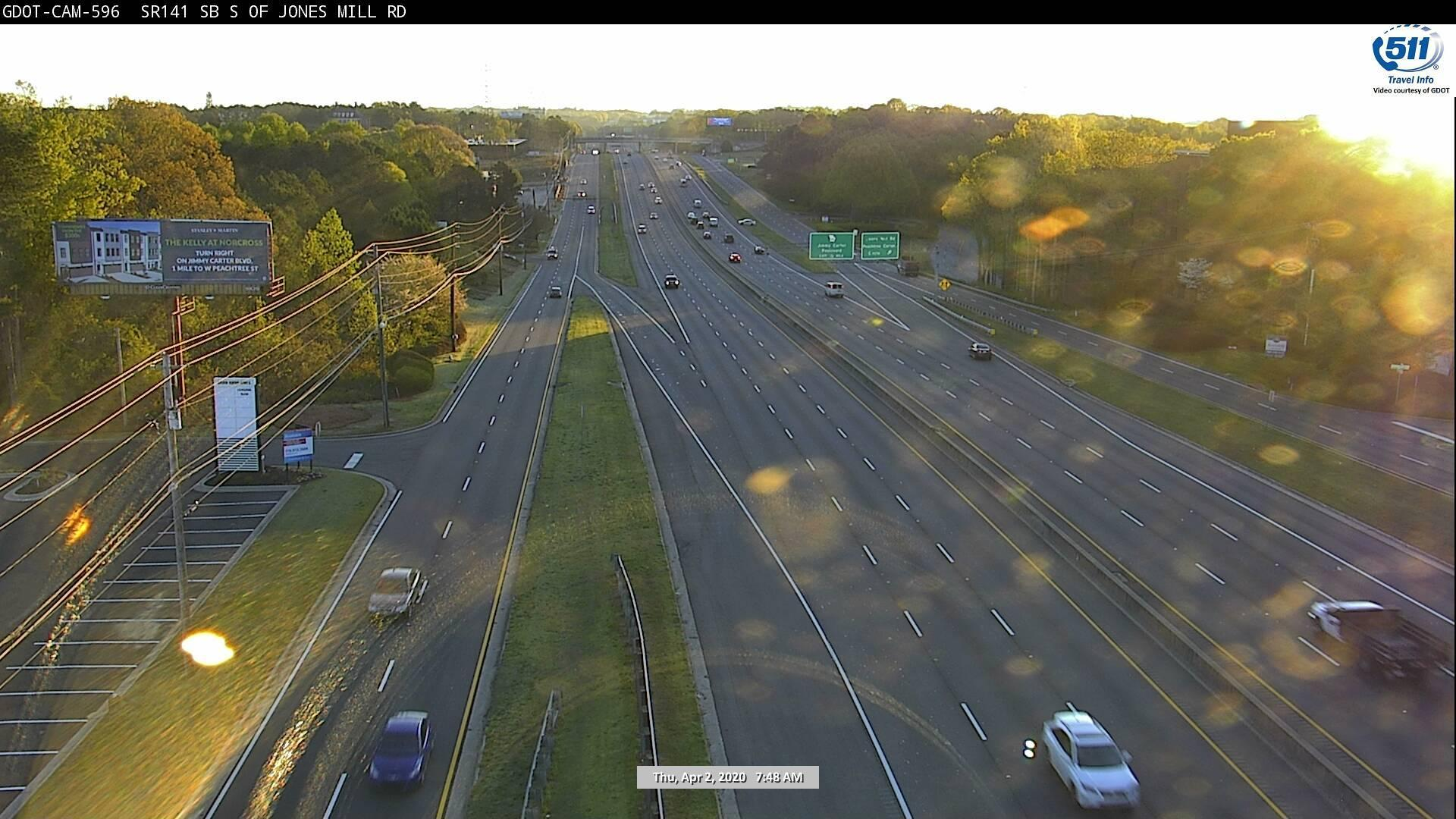Click the 511 logo icon
This screenshot has height=819, width=1456.
(1407, 50)
